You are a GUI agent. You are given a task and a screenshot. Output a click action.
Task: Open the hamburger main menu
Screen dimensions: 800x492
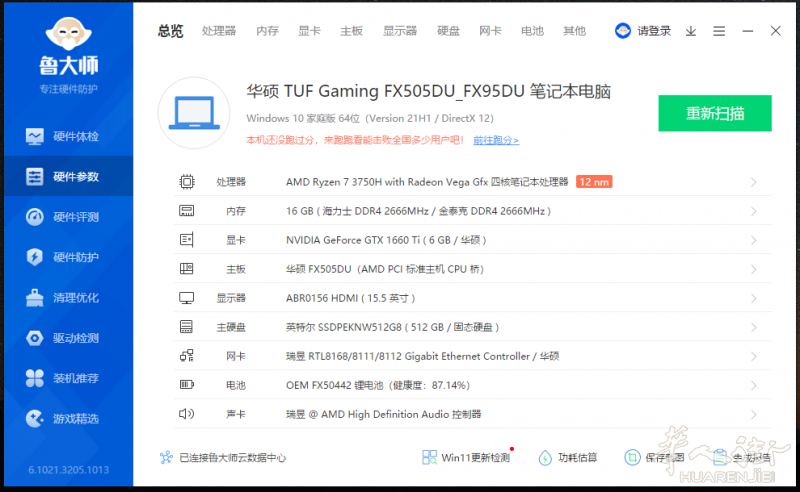pos(719,31)
